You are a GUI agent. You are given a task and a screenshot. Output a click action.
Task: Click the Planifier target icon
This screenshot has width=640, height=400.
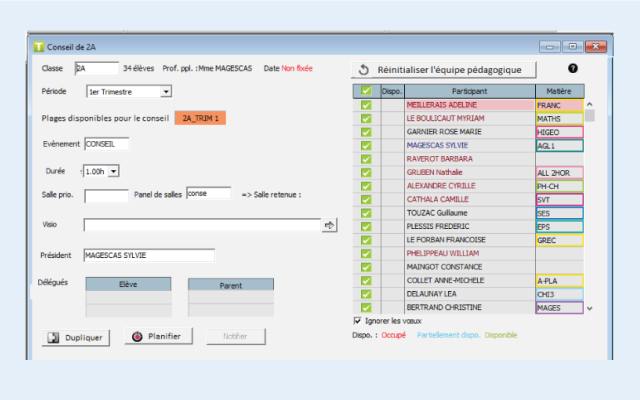click(x=137, y=337)
